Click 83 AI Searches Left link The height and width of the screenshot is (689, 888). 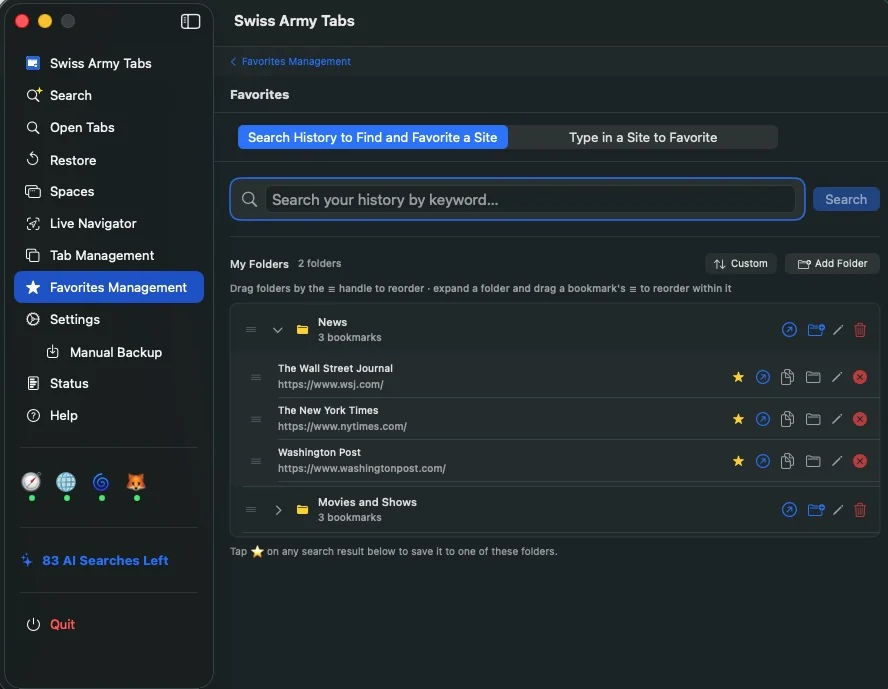click(95, 560)
